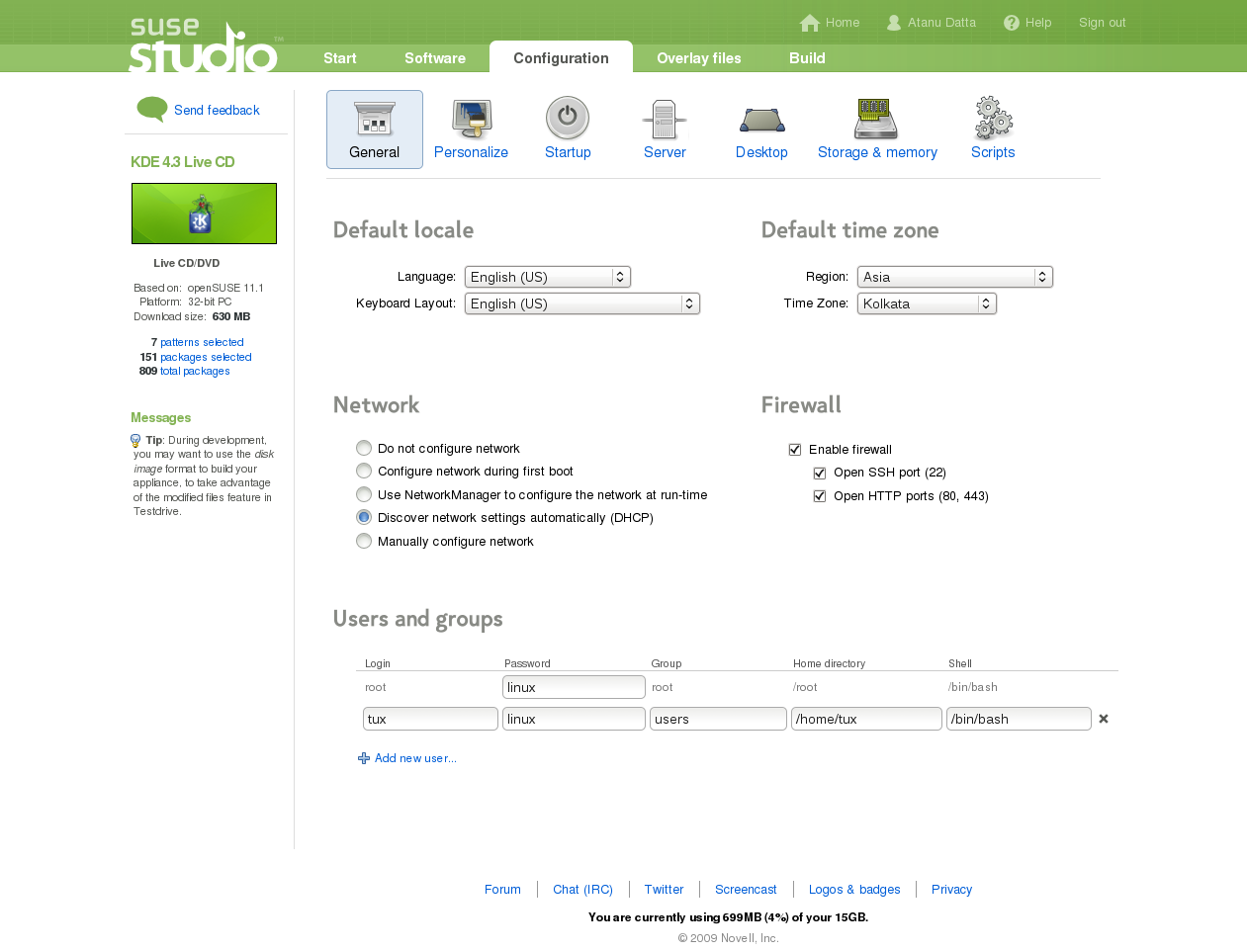Open the Language dropdown
Viewport: 1247px width, 952px height.
[548, 277]
